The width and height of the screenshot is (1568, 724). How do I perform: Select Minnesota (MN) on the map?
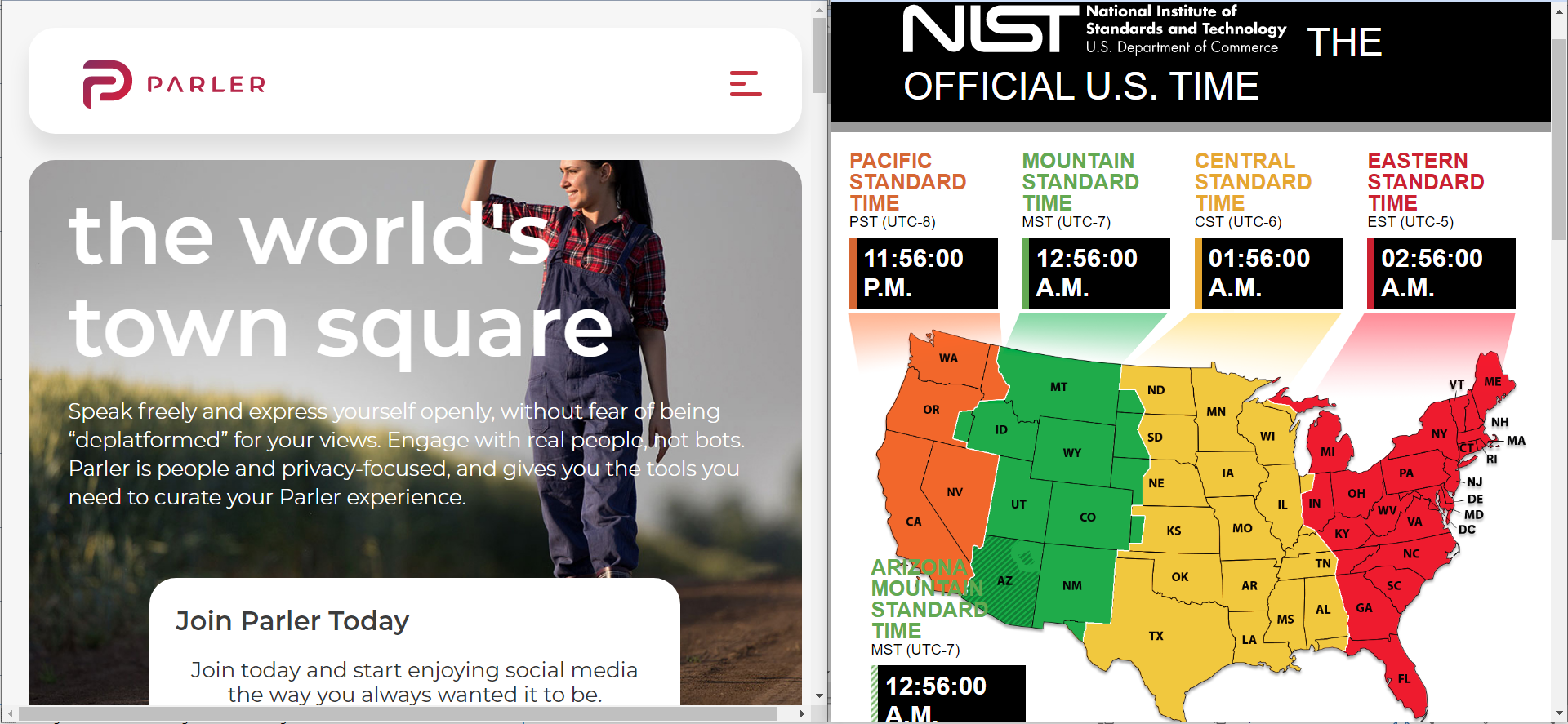point(1216,412)
